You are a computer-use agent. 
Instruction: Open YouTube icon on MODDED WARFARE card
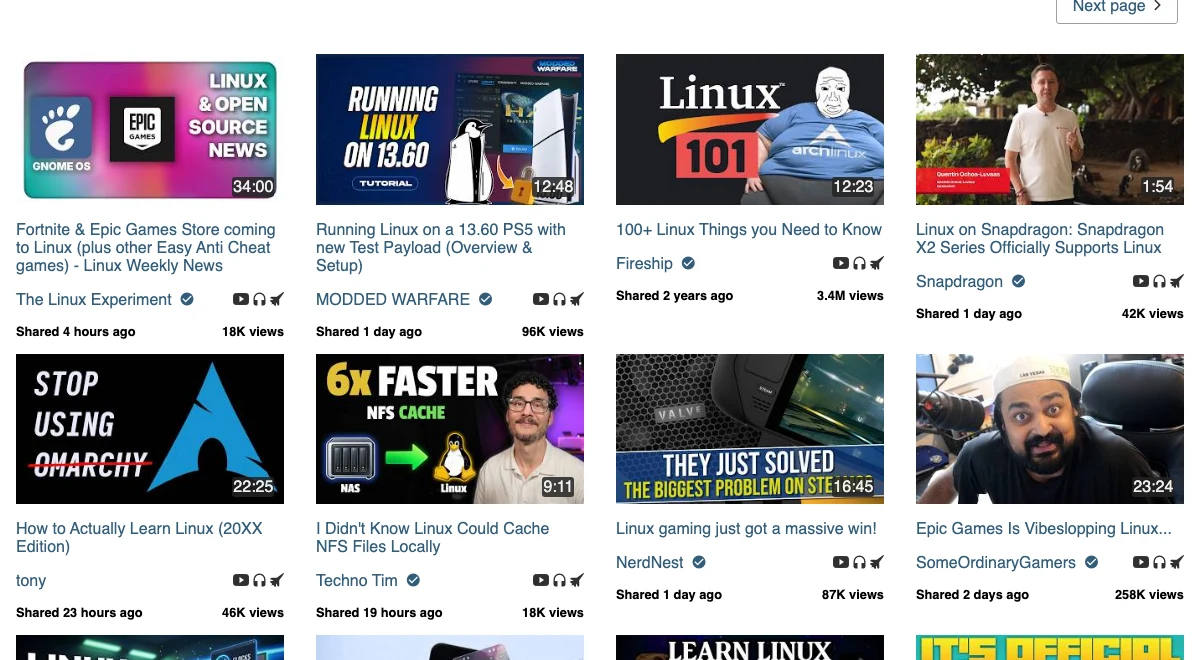pos(541,299)
